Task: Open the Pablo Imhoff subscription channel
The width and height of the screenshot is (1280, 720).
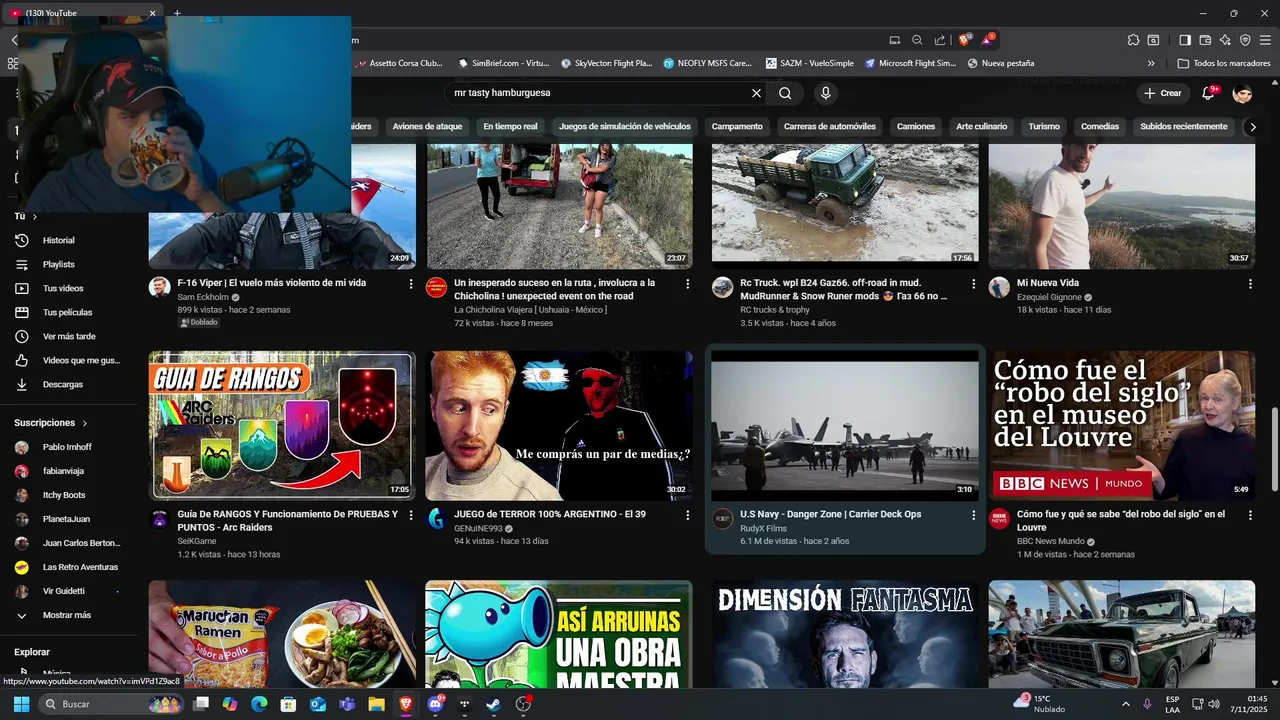Action: (x=67, y=447)
